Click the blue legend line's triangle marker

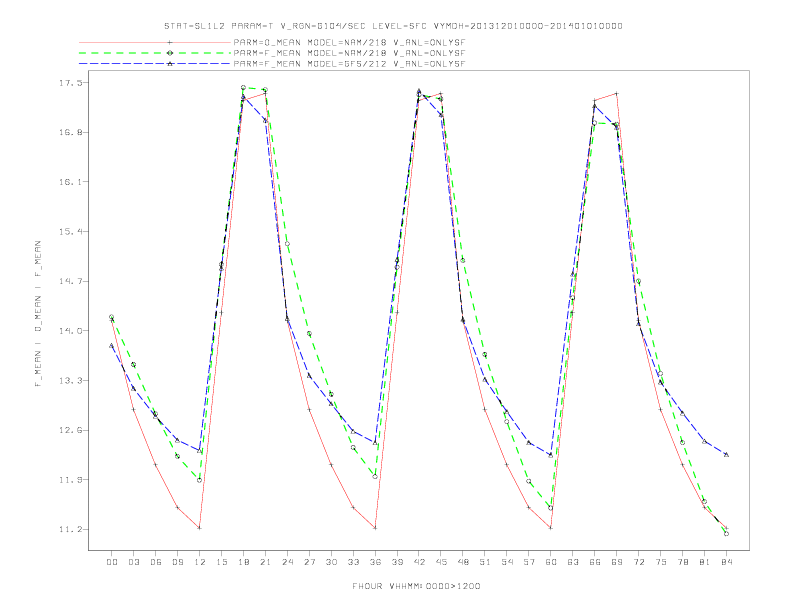[x=170, y=64]
